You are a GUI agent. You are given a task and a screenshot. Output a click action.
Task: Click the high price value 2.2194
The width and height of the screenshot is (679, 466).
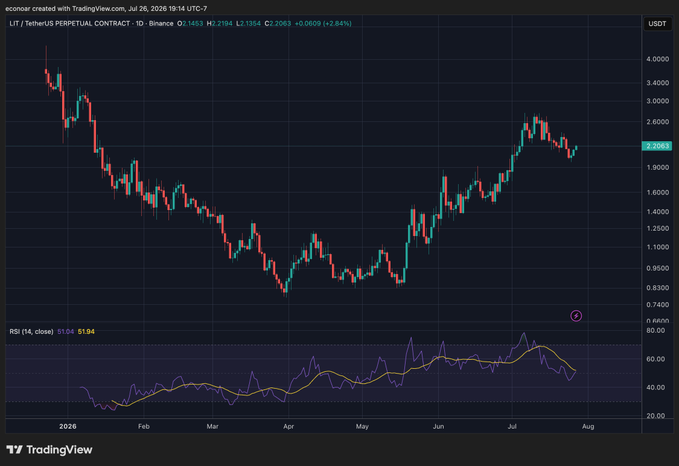222,23
